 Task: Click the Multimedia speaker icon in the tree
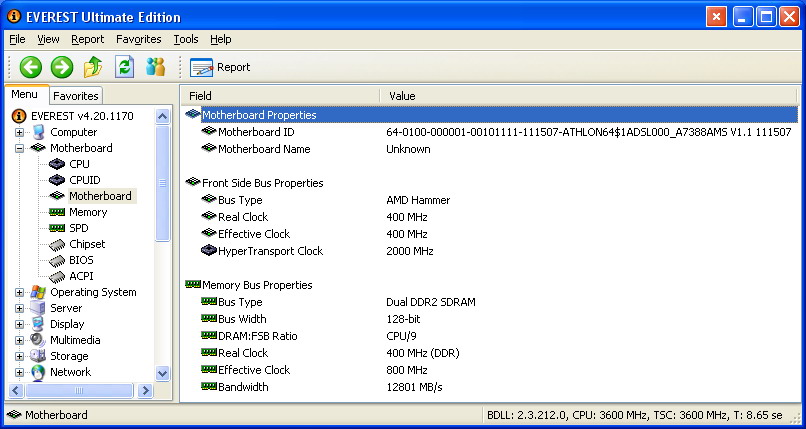(x=38, y=340)
